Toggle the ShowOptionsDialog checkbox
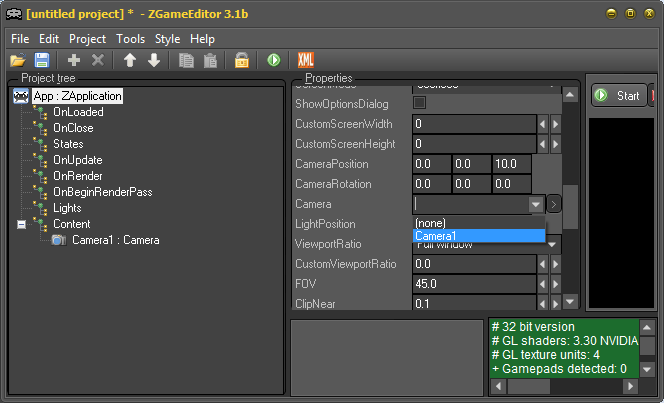This screenshot has width=664, height=403. 420,103
